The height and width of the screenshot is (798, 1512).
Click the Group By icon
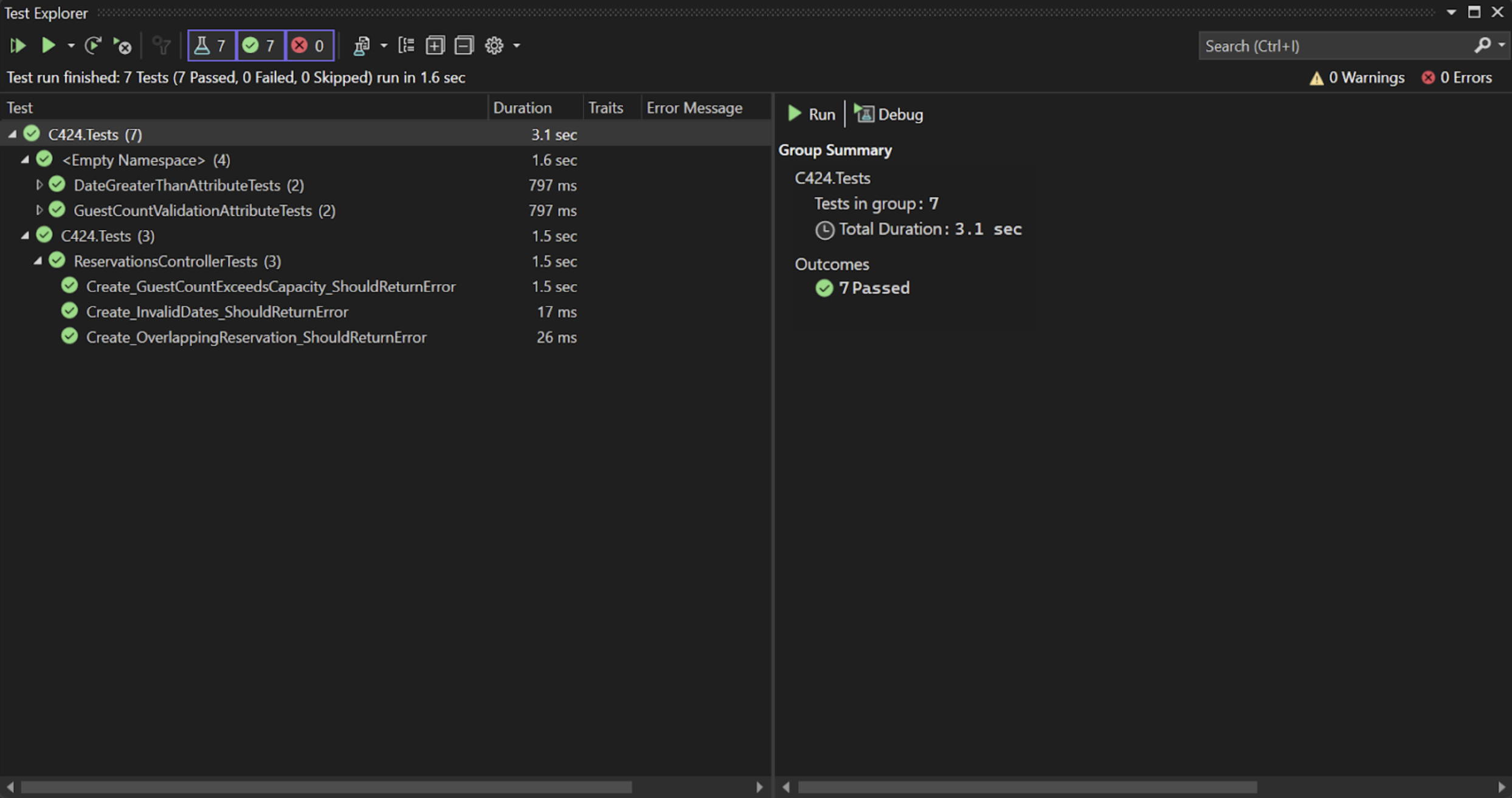[406, 46]
